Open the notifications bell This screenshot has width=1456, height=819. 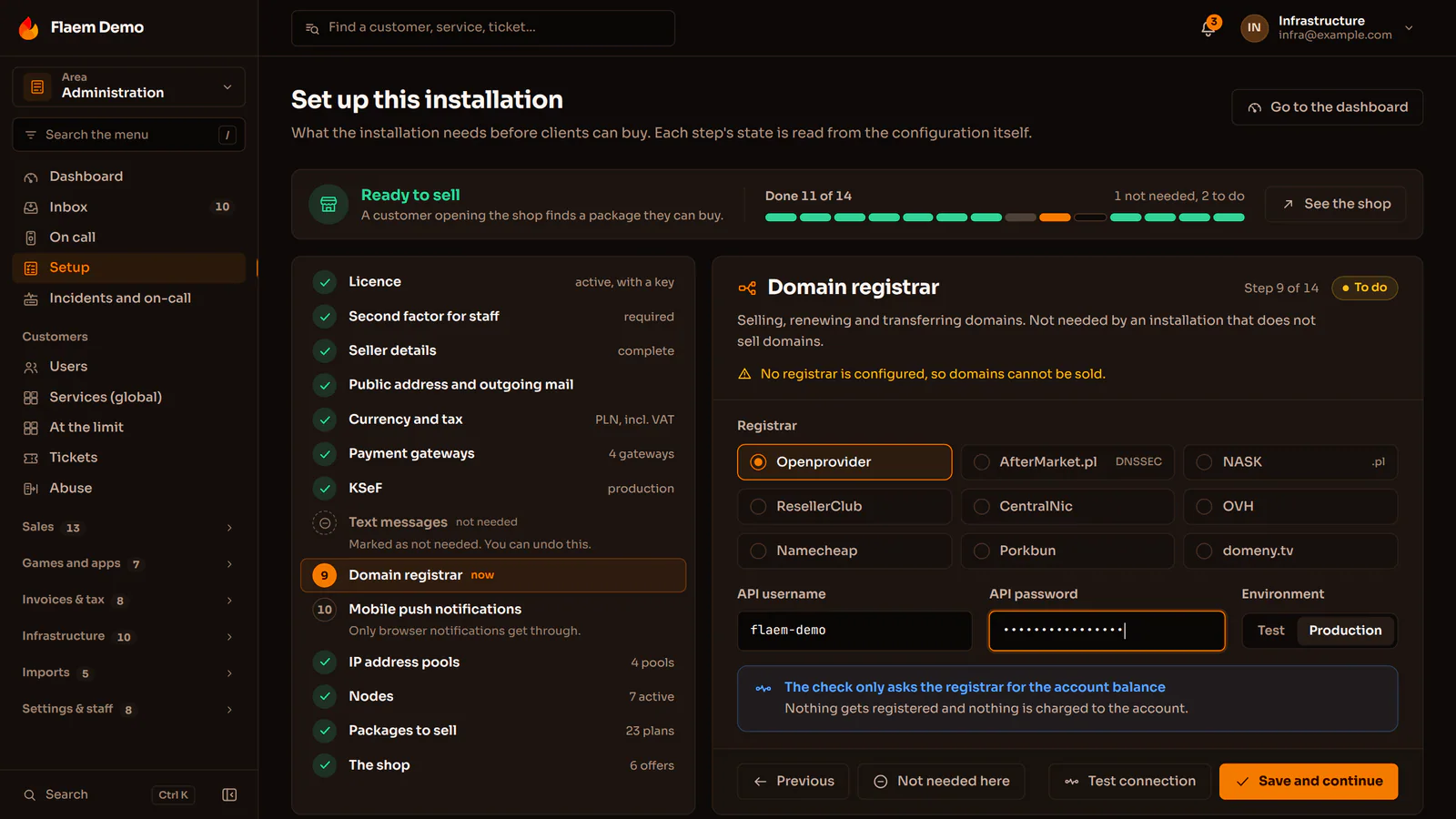(1208, 28)
